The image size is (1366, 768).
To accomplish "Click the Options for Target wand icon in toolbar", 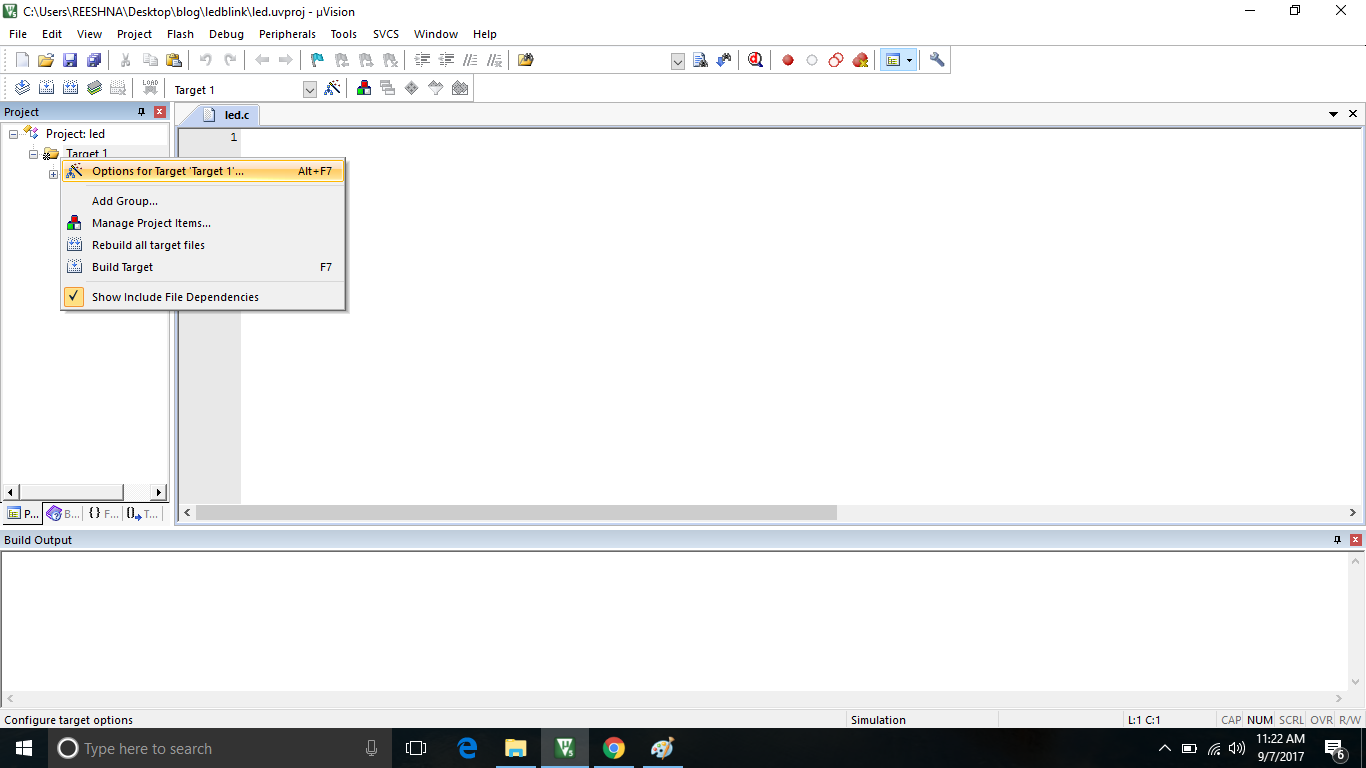I will point(332,88).
